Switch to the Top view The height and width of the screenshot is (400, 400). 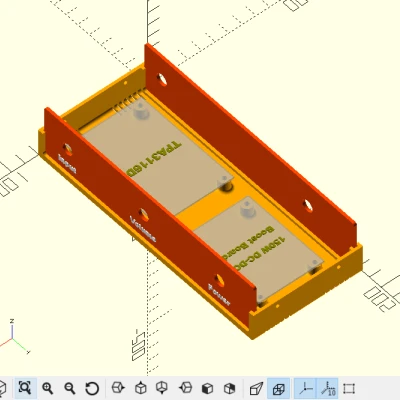141,388
